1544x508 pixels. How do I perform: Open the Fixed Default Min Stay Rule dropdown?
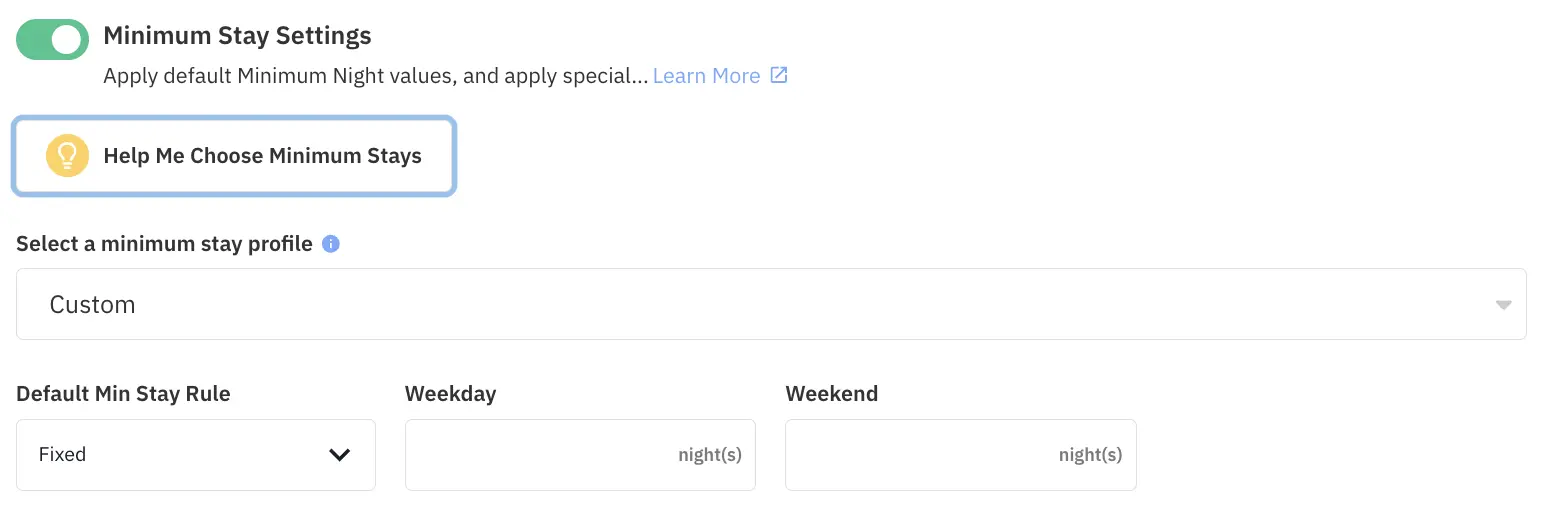tap(195, 455)
